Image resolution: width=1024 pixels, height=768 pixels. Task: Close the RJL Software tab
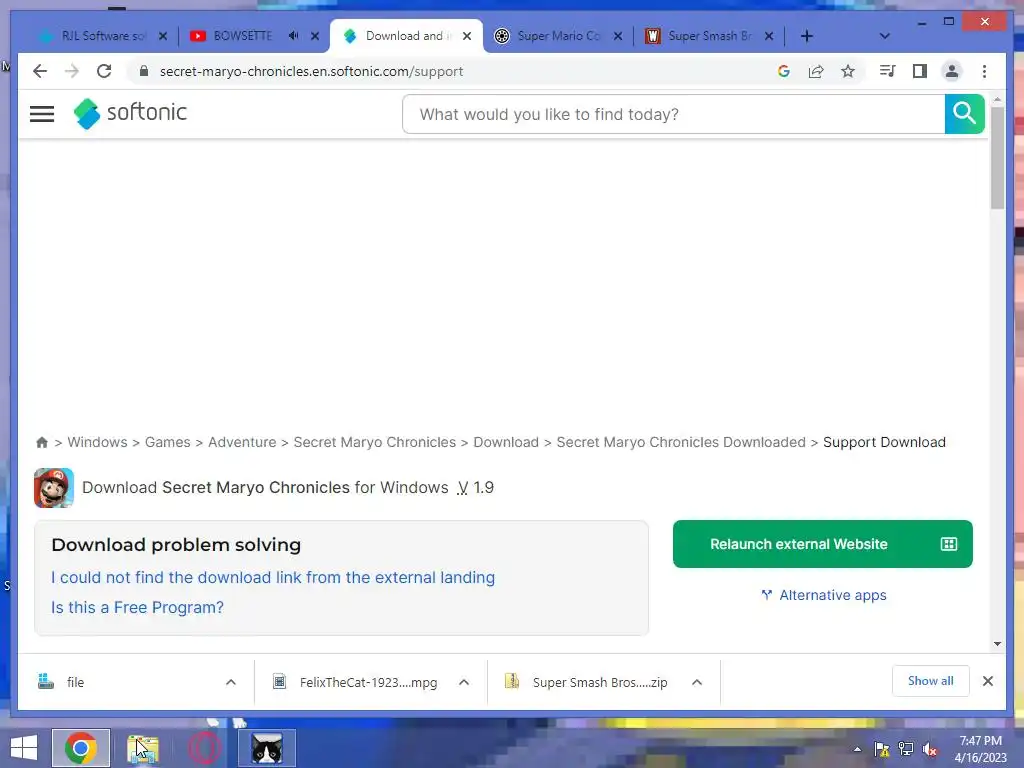[x=163, y=36]
